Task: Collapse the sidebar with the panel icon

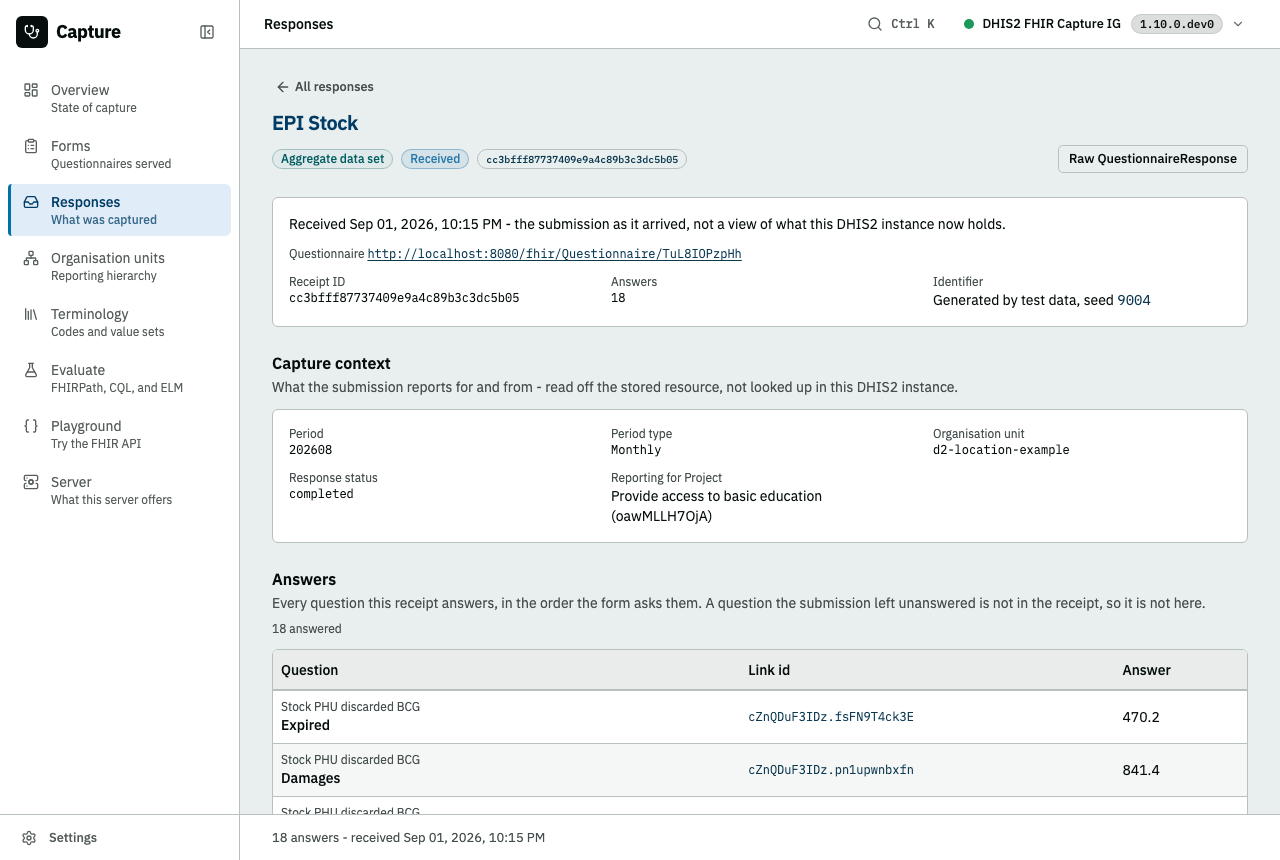Action: (x=207, y=32)
